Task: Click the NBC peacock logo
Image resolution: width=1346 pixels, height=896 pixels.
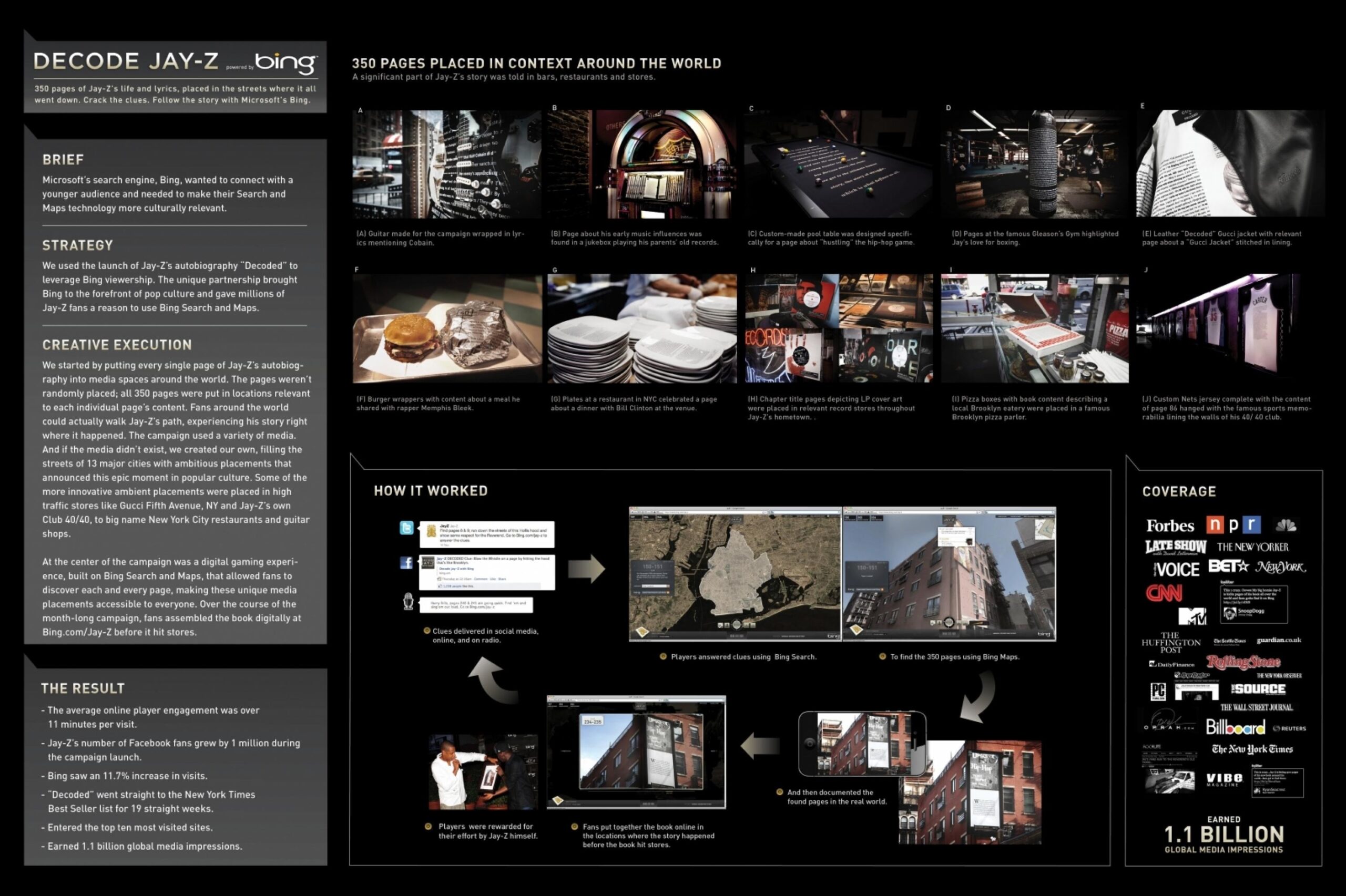Action: point(1286,526)
